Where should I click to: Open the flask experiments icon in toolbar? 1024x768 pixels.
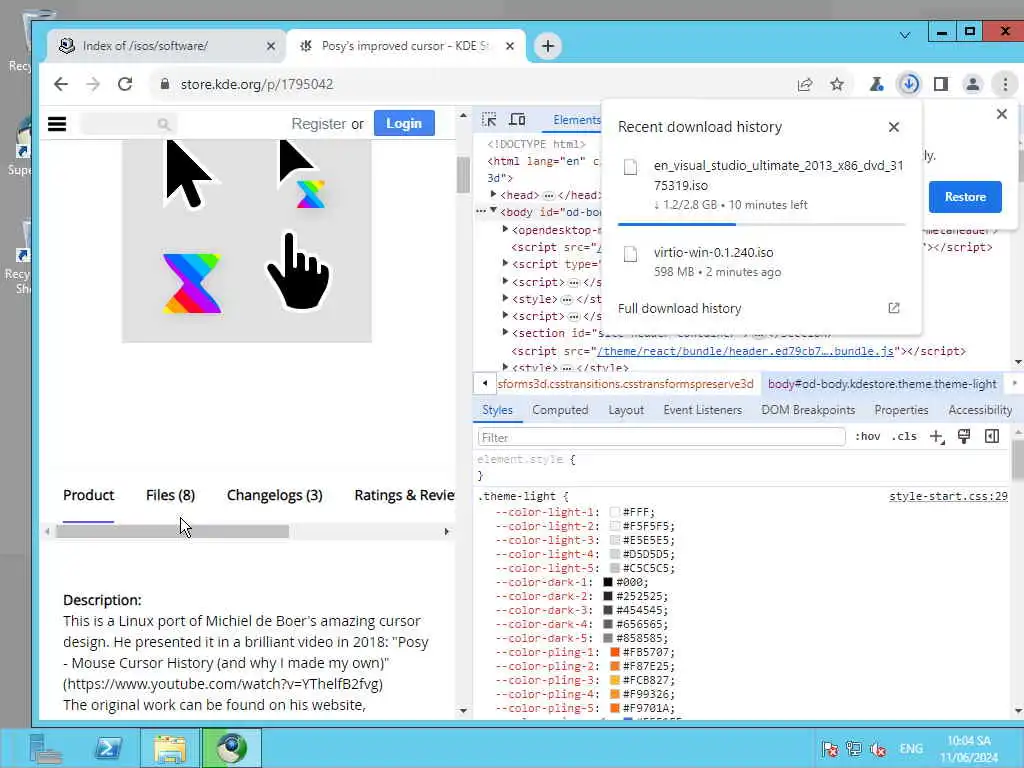click(876, 84)
